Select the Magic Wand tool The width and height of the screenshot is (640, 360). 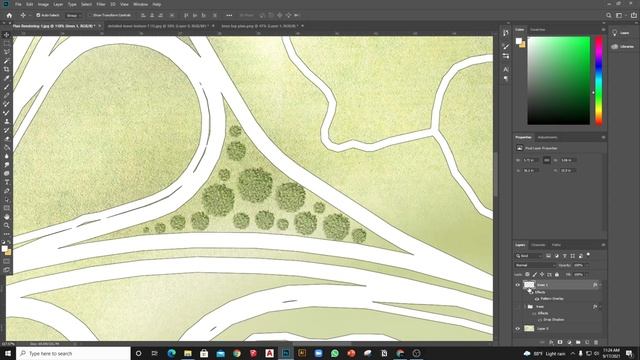[x=7, y=61]
